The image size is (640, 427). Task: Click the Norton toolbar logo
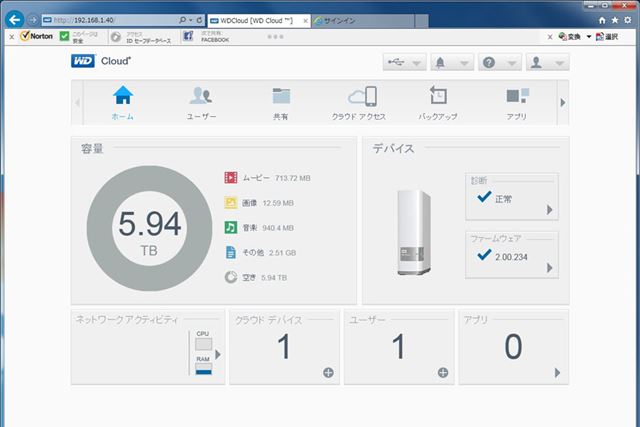point(37,36)
